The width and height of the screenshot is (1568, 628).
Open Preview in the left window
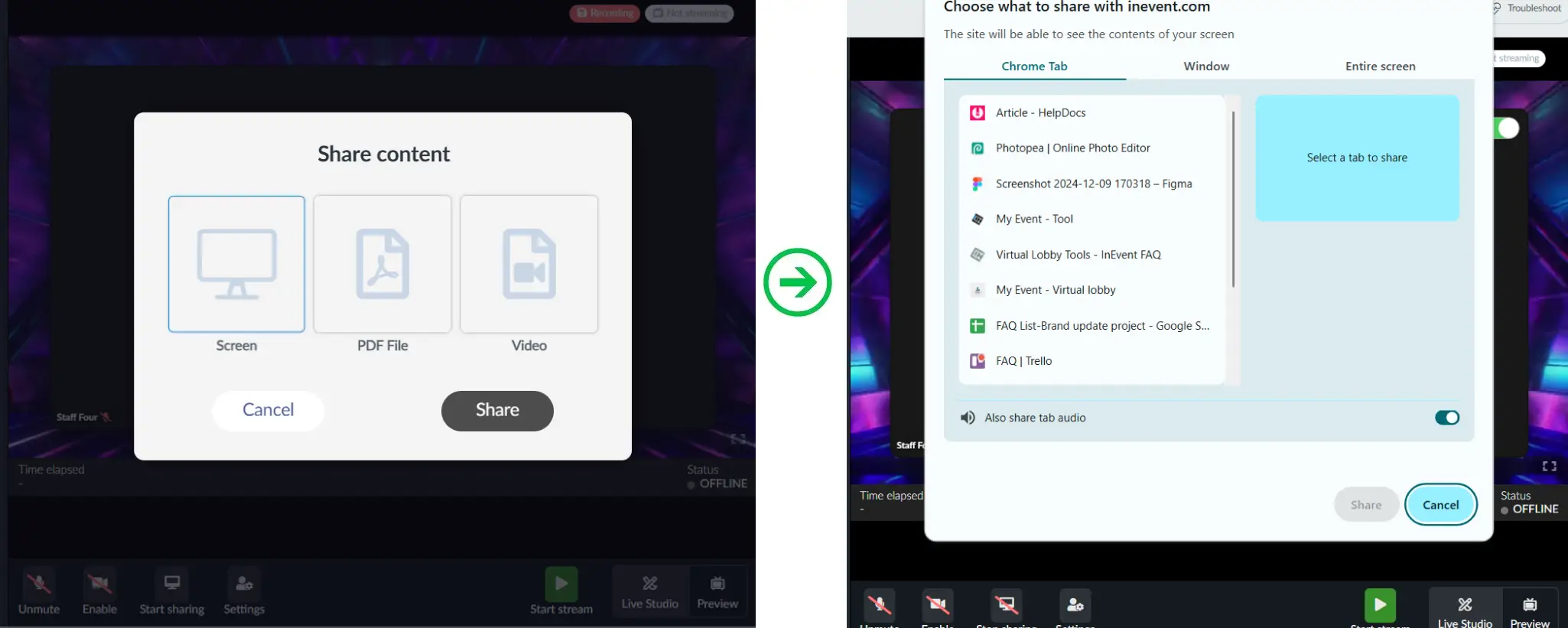[717, 591]
